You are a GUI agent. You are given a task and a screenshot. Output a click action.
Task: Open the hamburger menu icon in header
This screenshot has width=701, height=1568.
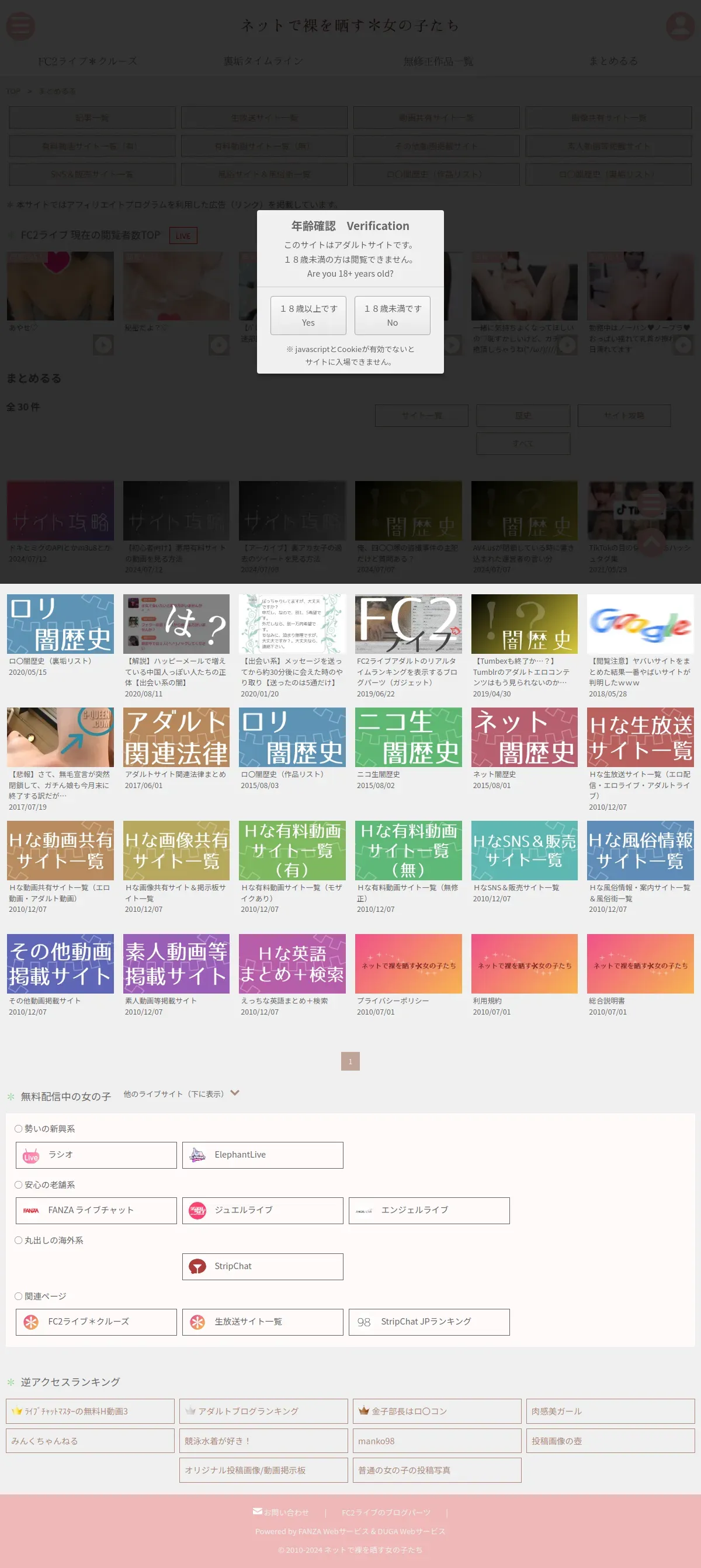click(20, 26)
